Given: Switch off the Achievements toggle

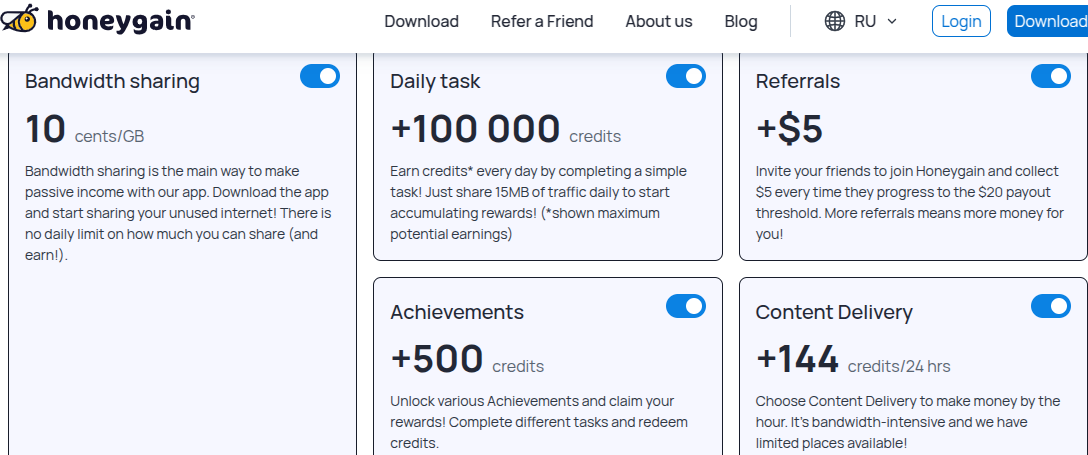Looking at the screenshot, I should point(686,306).
